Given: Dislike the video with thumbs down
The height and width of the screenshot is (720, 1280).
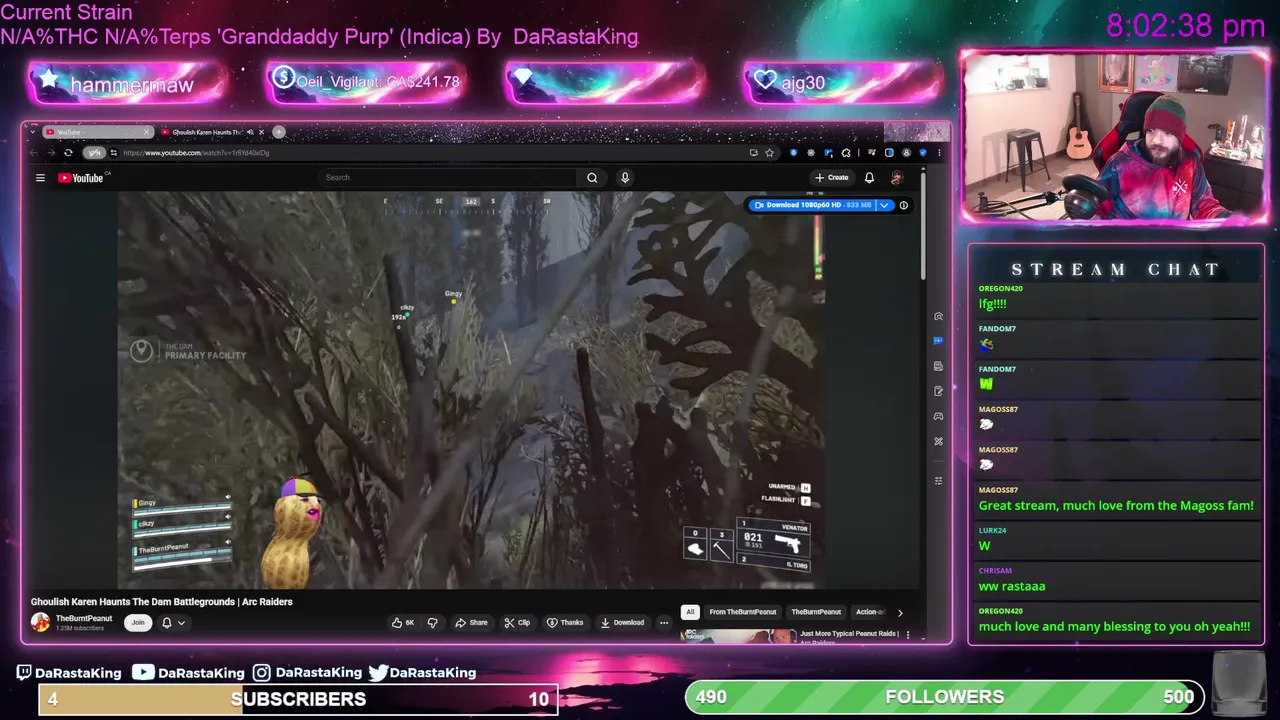Looking at the screenshot, I should [432, 622].
